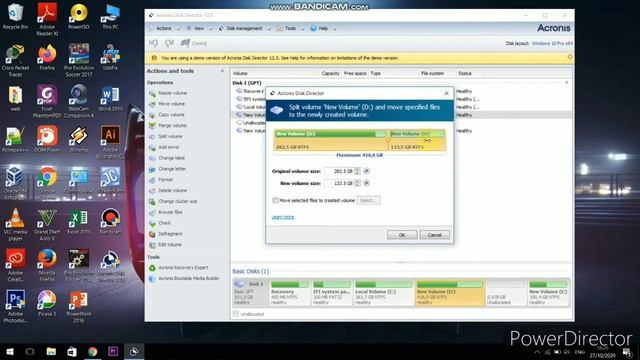Click the Original volume size stepper arrows
This screenshot has height=360, width=640.
[x=358, y=171]
